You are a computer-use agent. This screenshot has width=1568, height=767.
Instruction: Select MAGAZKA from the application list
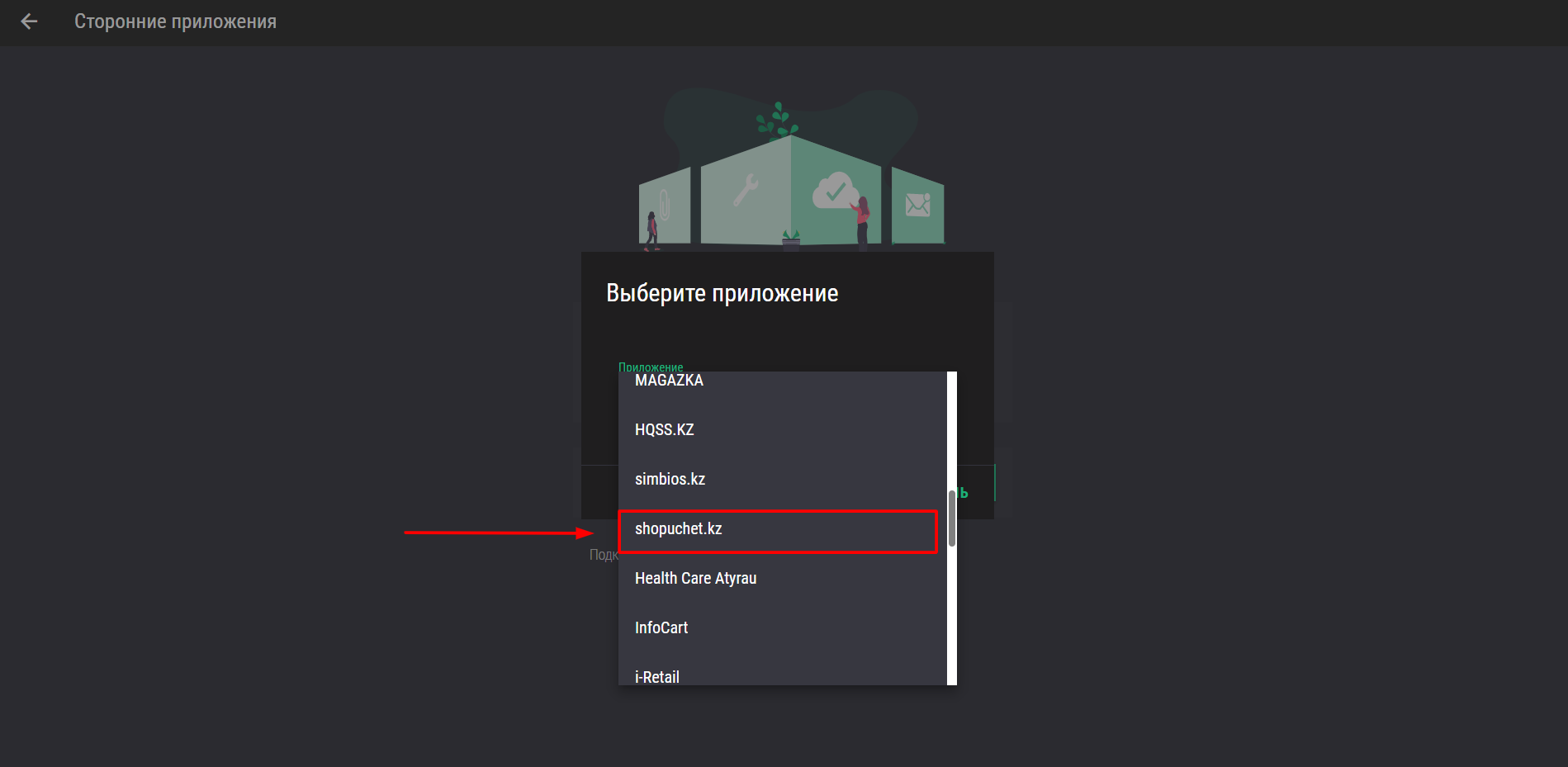click(x=669, y=381)
